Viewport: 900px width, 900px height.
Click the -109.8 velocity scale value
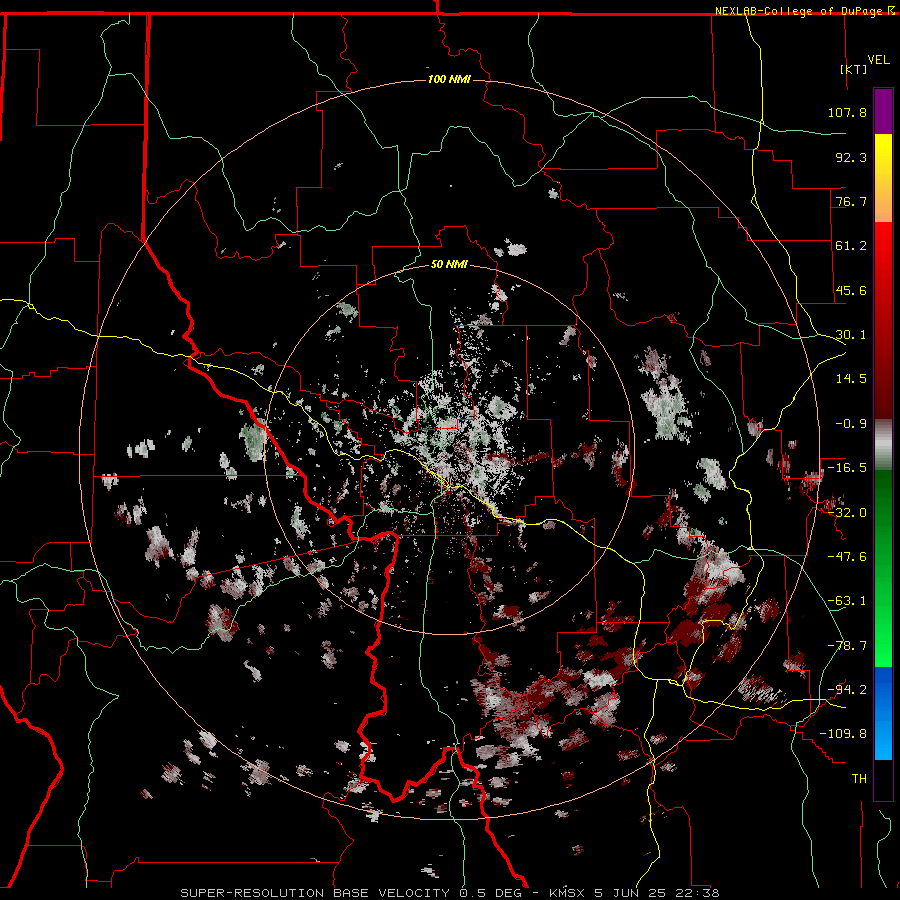coord(843,734)
